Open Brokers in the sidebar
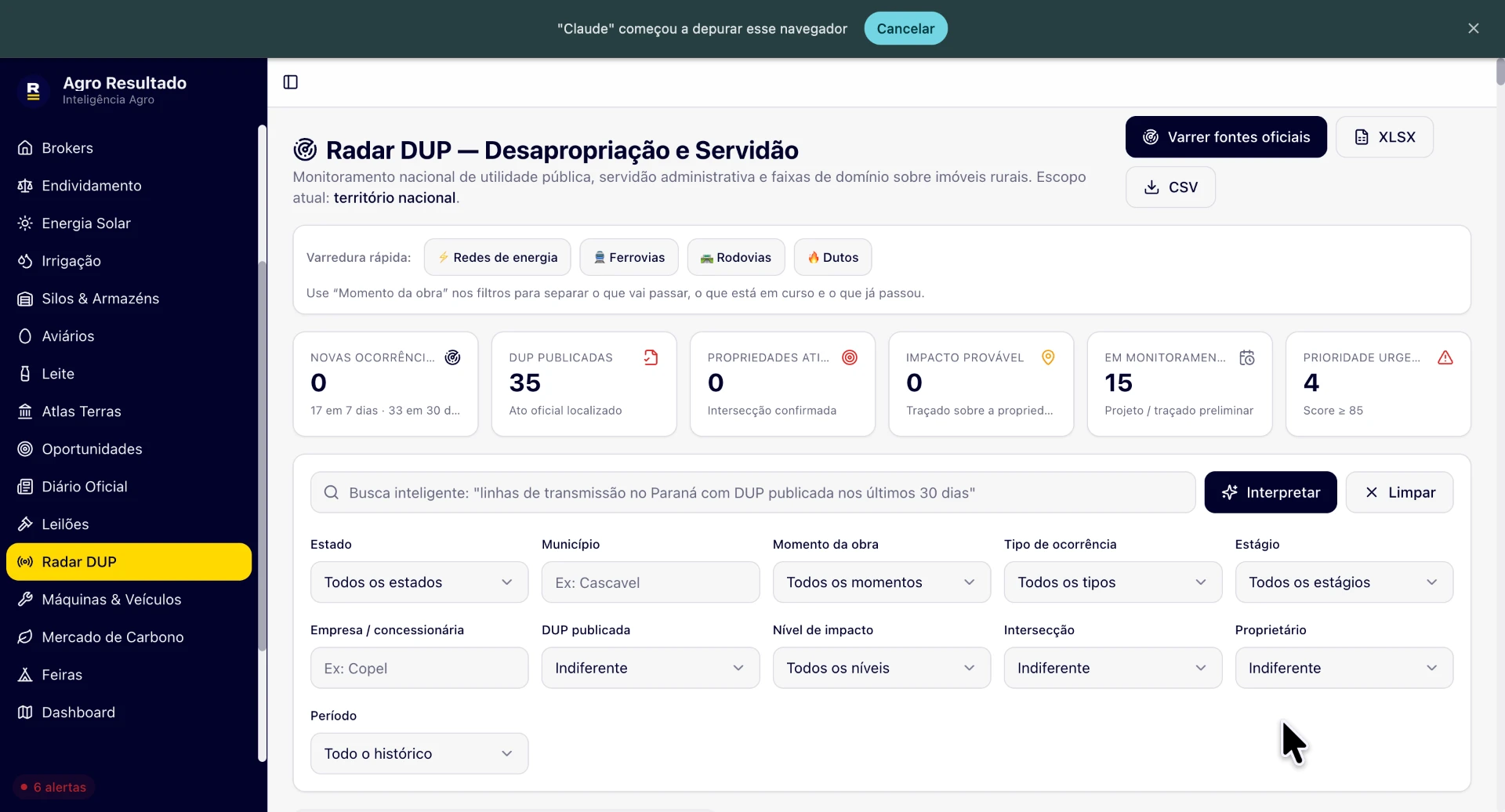The width and height of the screenshot is (1505, 812). tap(129, 148)
